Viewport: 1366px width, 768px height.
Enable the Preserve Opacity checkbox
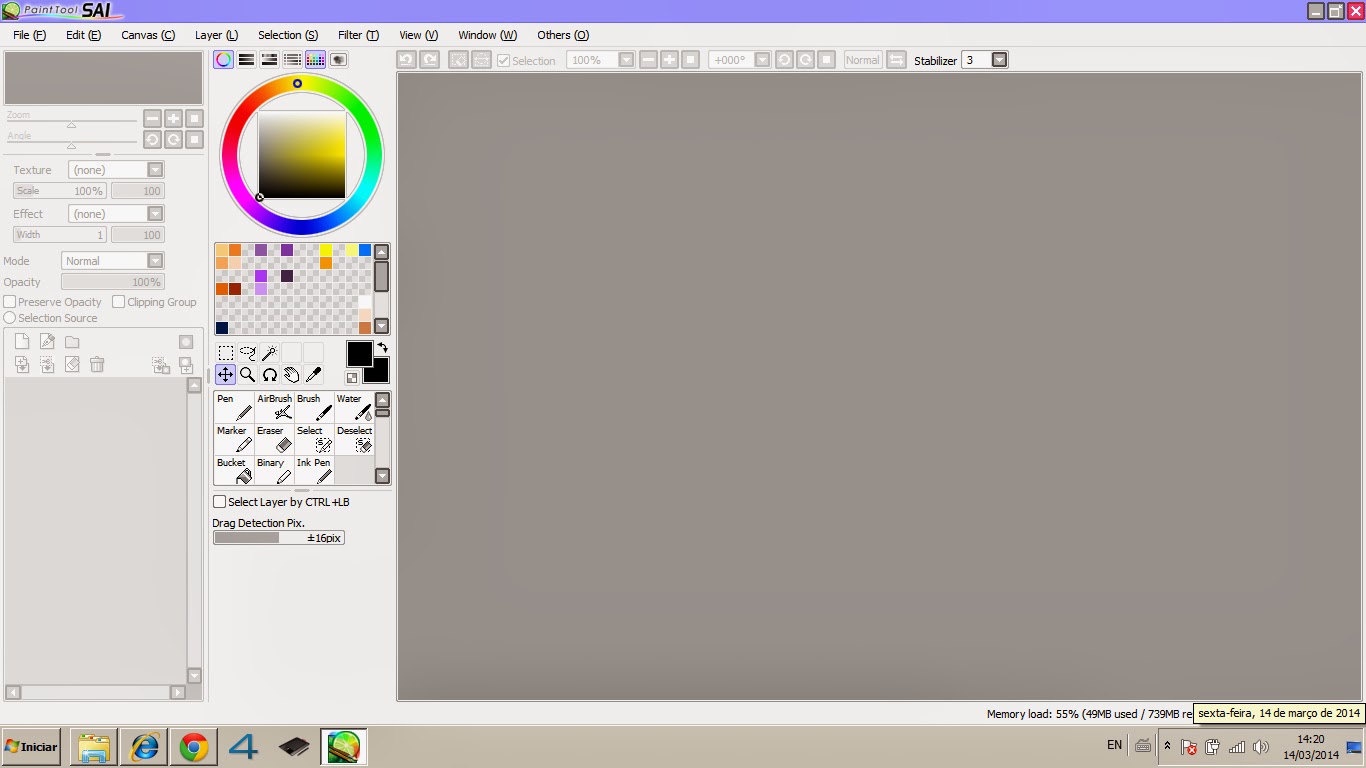pos(9,301)
